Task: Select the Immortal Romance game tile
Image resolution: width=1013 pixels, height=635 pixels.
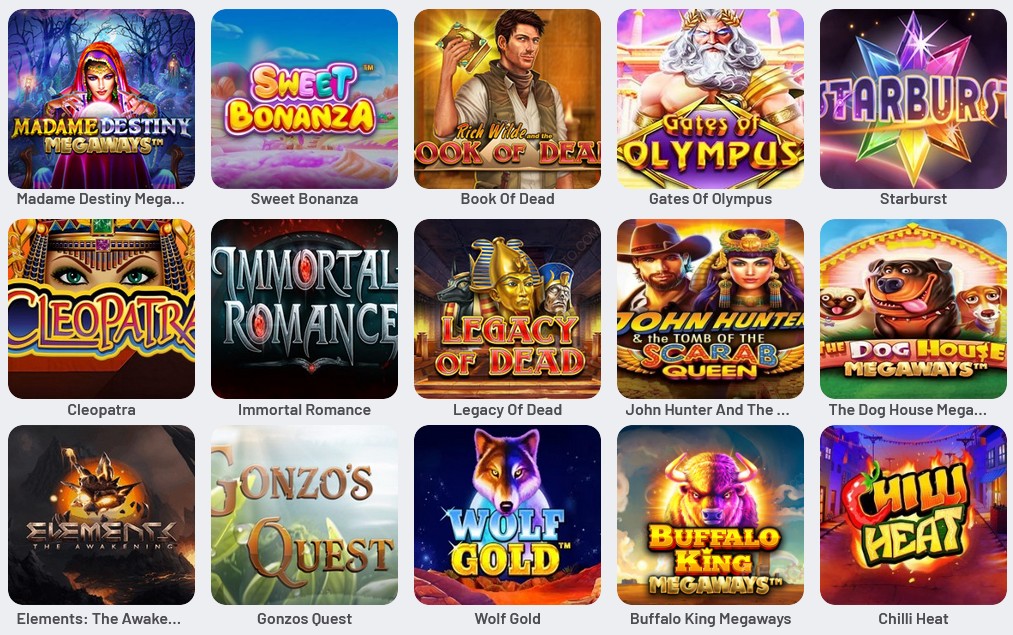Action: [x=304, y=309]
